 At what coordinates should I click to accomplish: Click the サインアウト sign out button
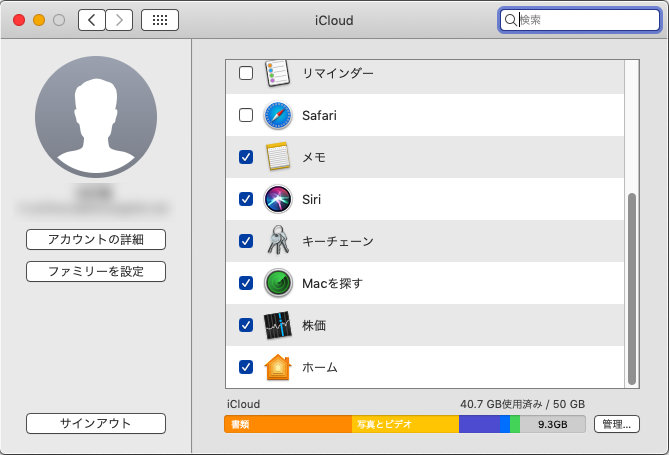click(x=96, y=423)
